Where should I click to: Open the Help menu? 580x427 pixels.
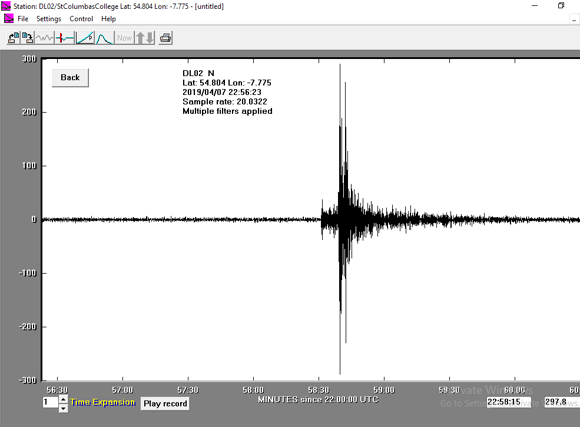(108, 19)
